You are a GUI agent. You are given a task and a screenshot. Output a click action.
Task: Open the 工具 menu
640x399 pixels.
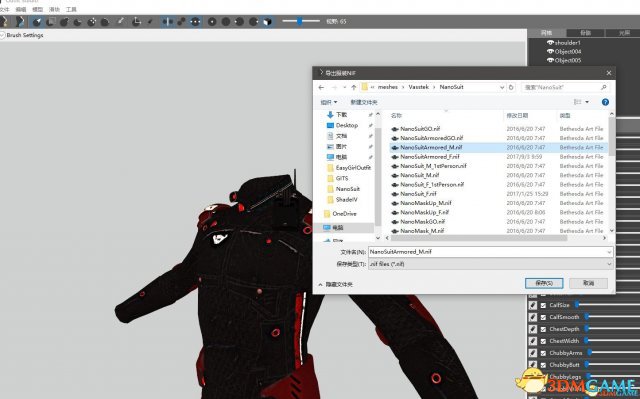tap(71, 9)
